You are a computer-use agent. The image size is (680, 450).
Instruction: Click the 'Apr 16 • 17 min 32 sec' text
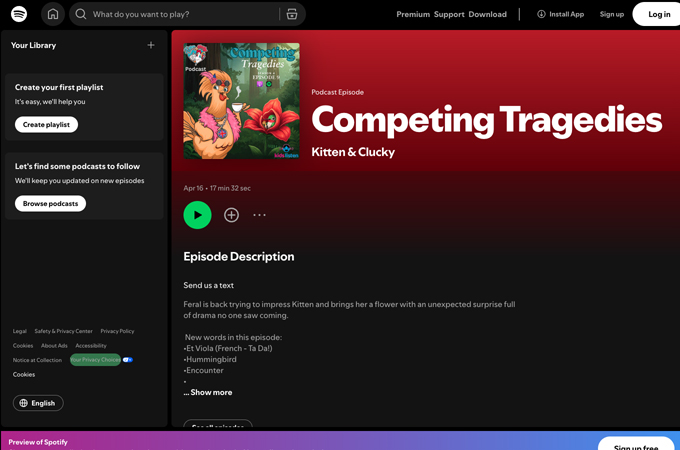217,188
